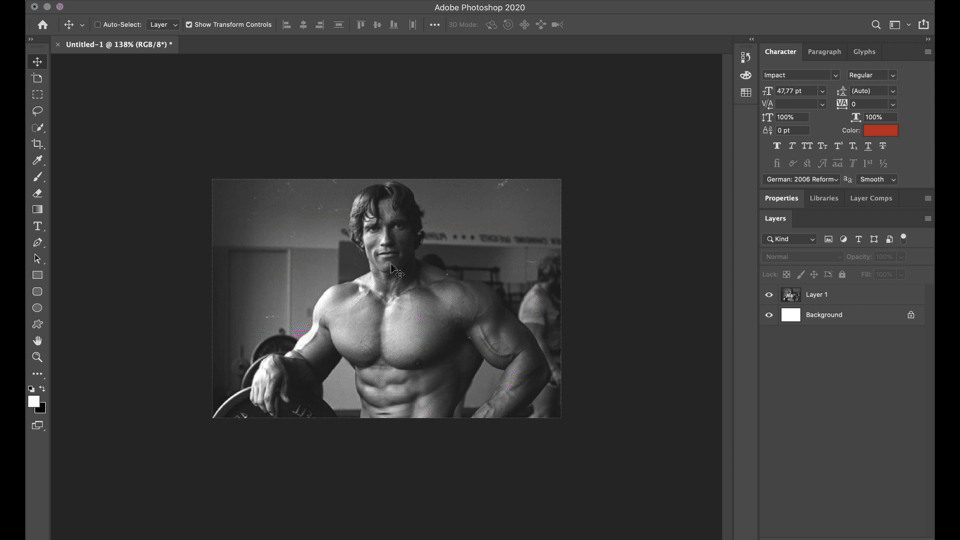Select the Hand tool
Screen dimensions: 960x540
pos(37,341)
